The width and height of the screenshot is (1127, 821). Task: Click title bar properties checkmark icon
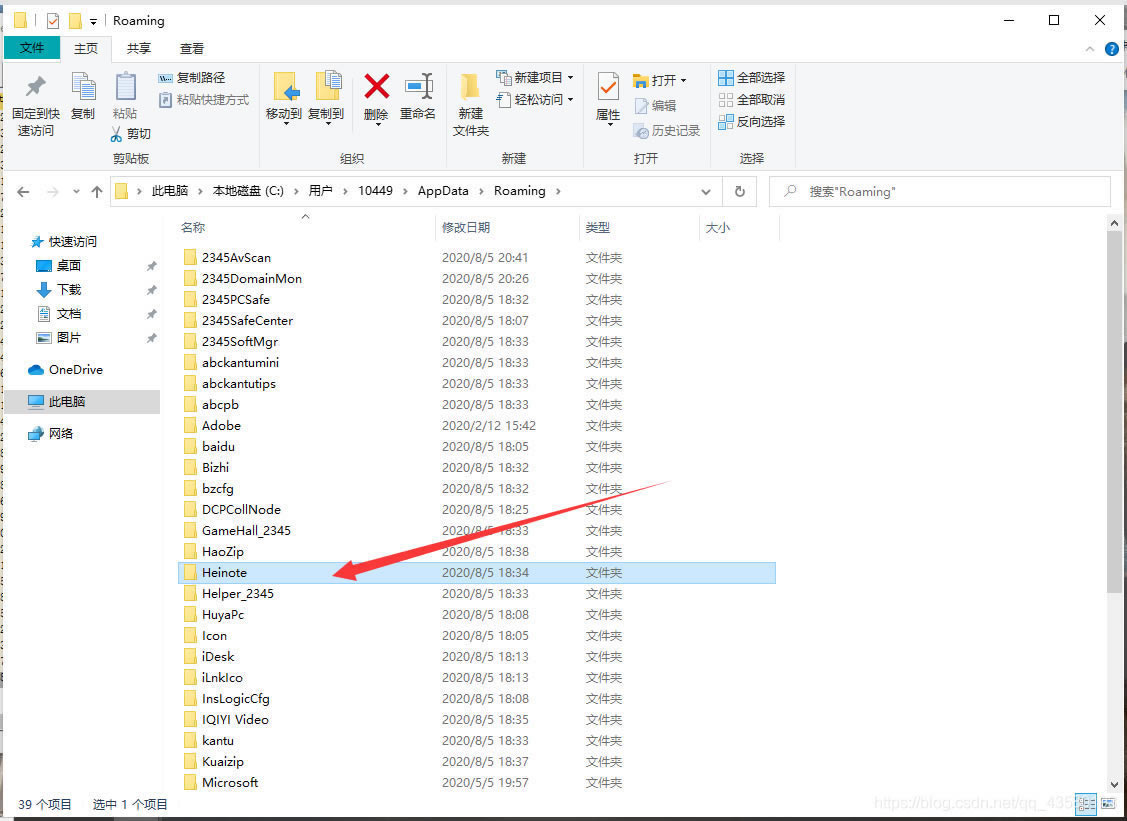coord(52,21)
